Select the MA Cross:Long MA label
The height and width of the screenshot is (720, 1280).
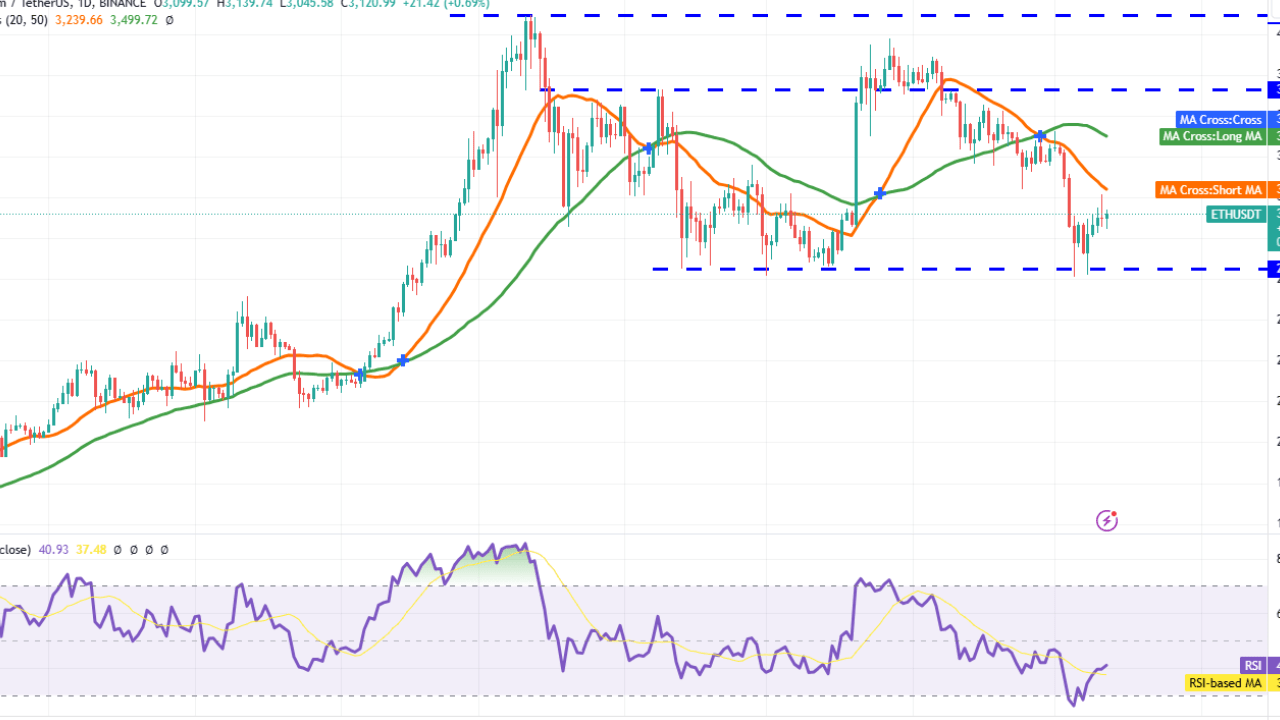click(x=1211, y=137)
